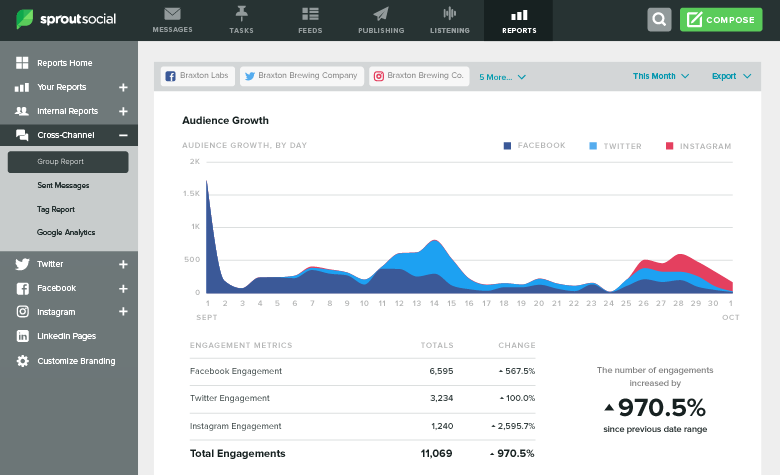This screenshot has width=780, height=475.
Task: Click the search magnifier icon
Action: click(659, 20)
